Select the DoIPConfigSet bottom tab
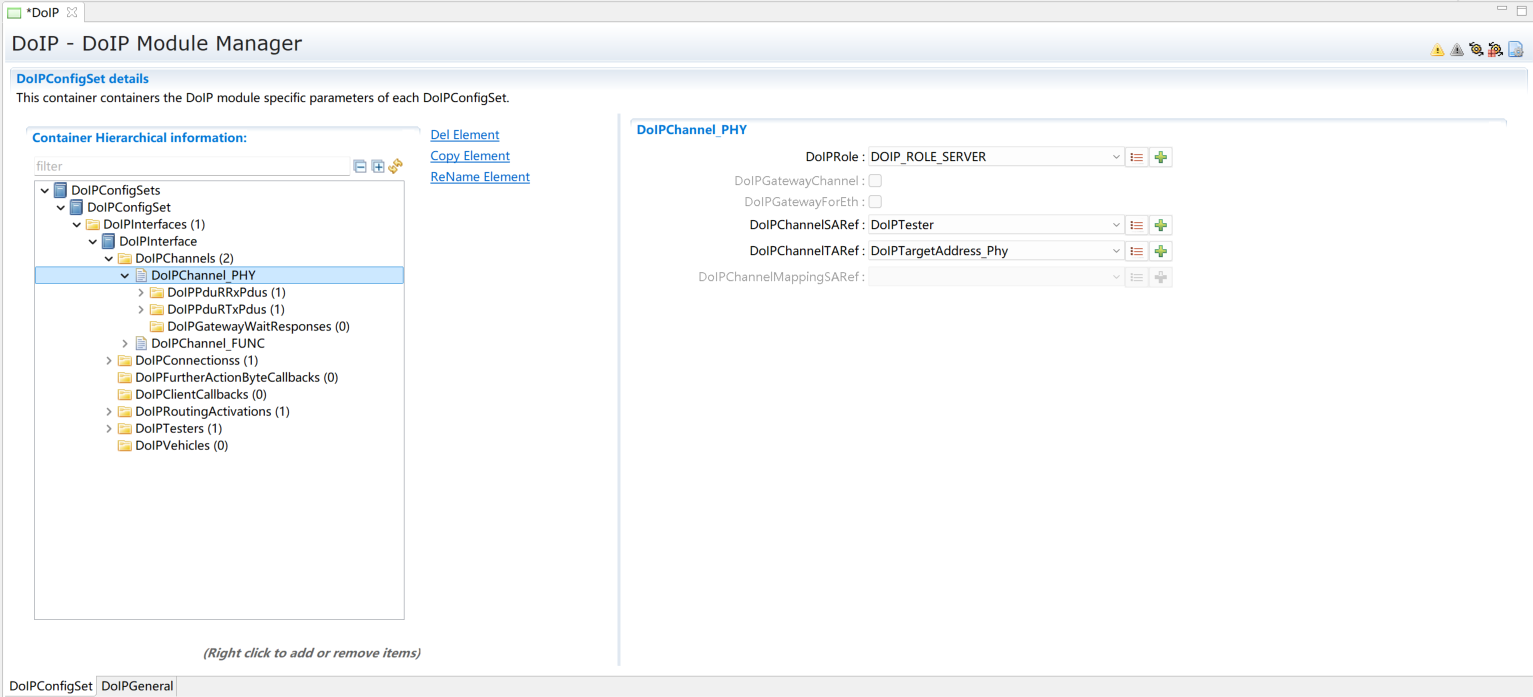The image size is (1533, 697). point(50,686)
